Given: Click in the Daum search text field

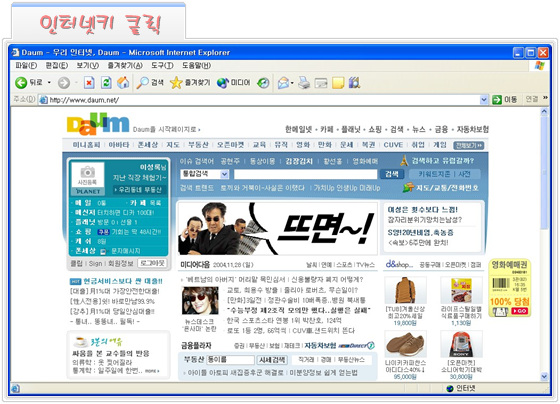Looking at the screenshot, I should tap(305, 174).
